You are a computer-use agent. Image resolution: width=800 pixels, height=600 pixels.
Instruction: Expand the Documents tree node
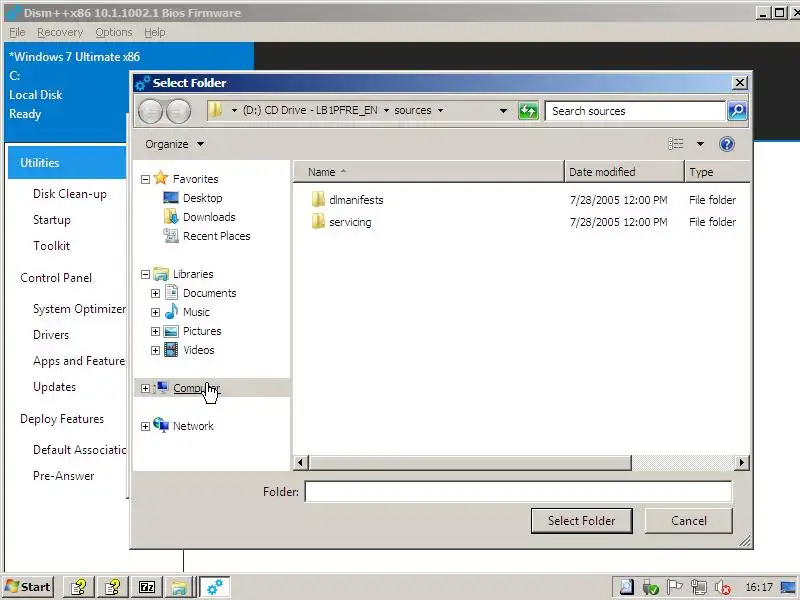[x=156, y=293]
